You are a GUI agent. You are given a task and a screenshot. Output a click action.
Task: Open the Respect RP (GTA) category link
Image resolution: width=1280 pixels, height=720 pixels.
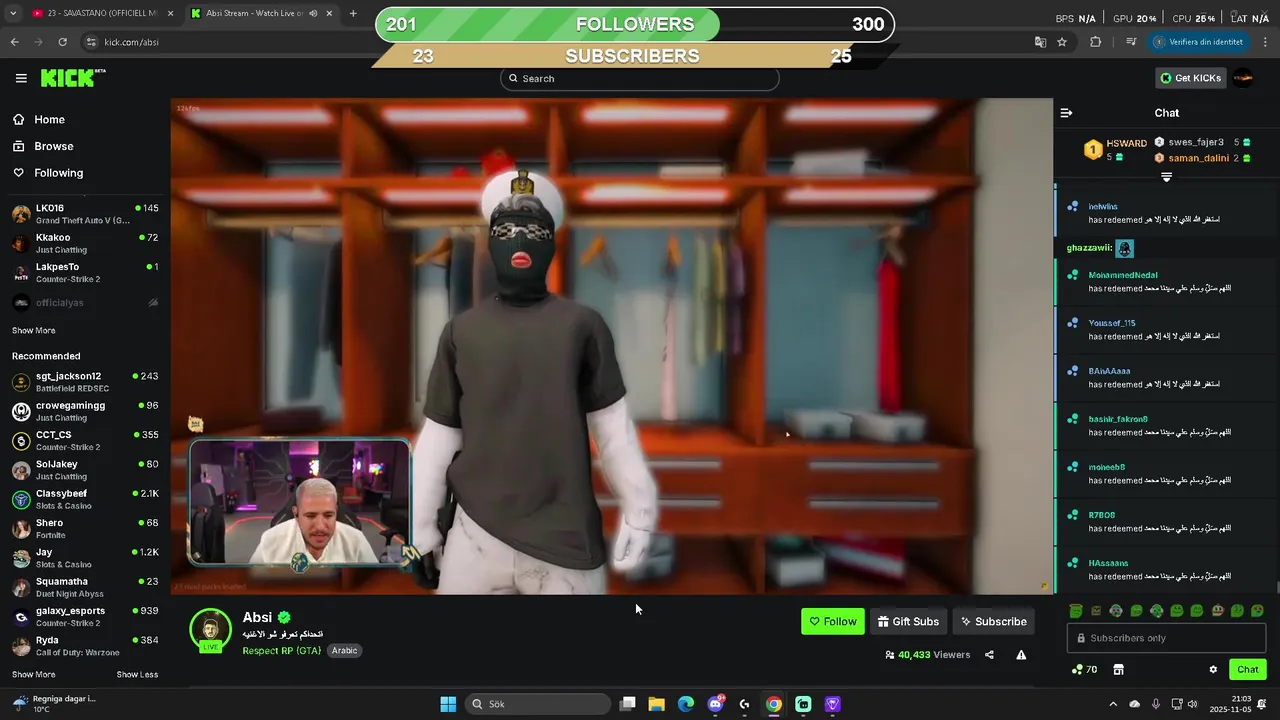pos(281,650)
